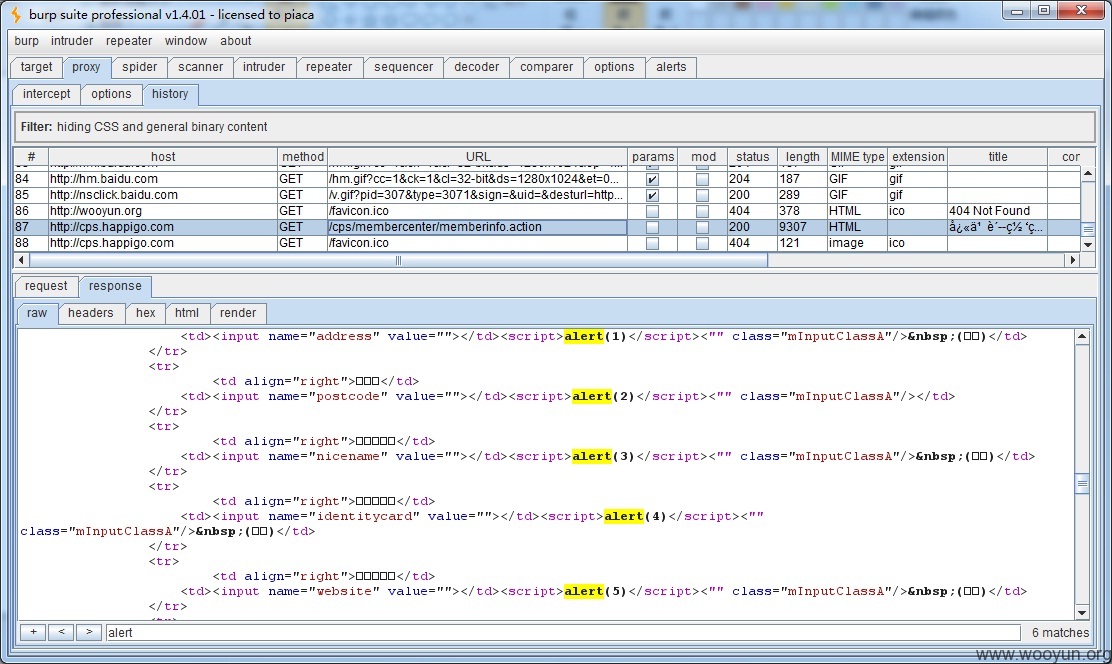Screen dimensions: 1112x664
Task: Click the /cps/membercenter/memberinfo.action URL cell
Action: click(477, 227)
